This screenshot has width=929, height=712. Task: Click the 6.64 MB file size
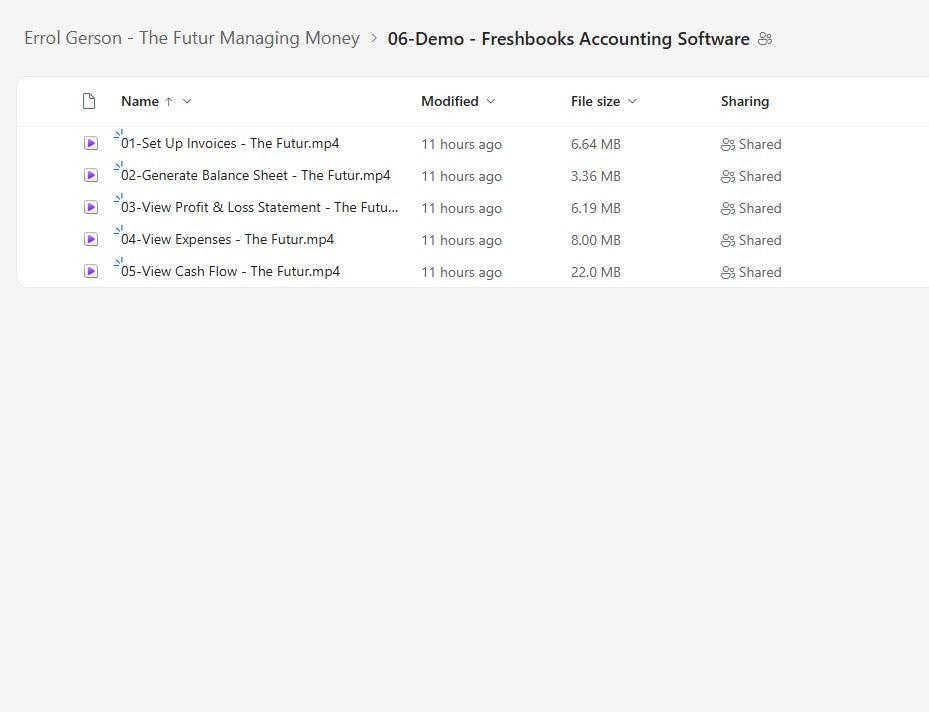595,145
